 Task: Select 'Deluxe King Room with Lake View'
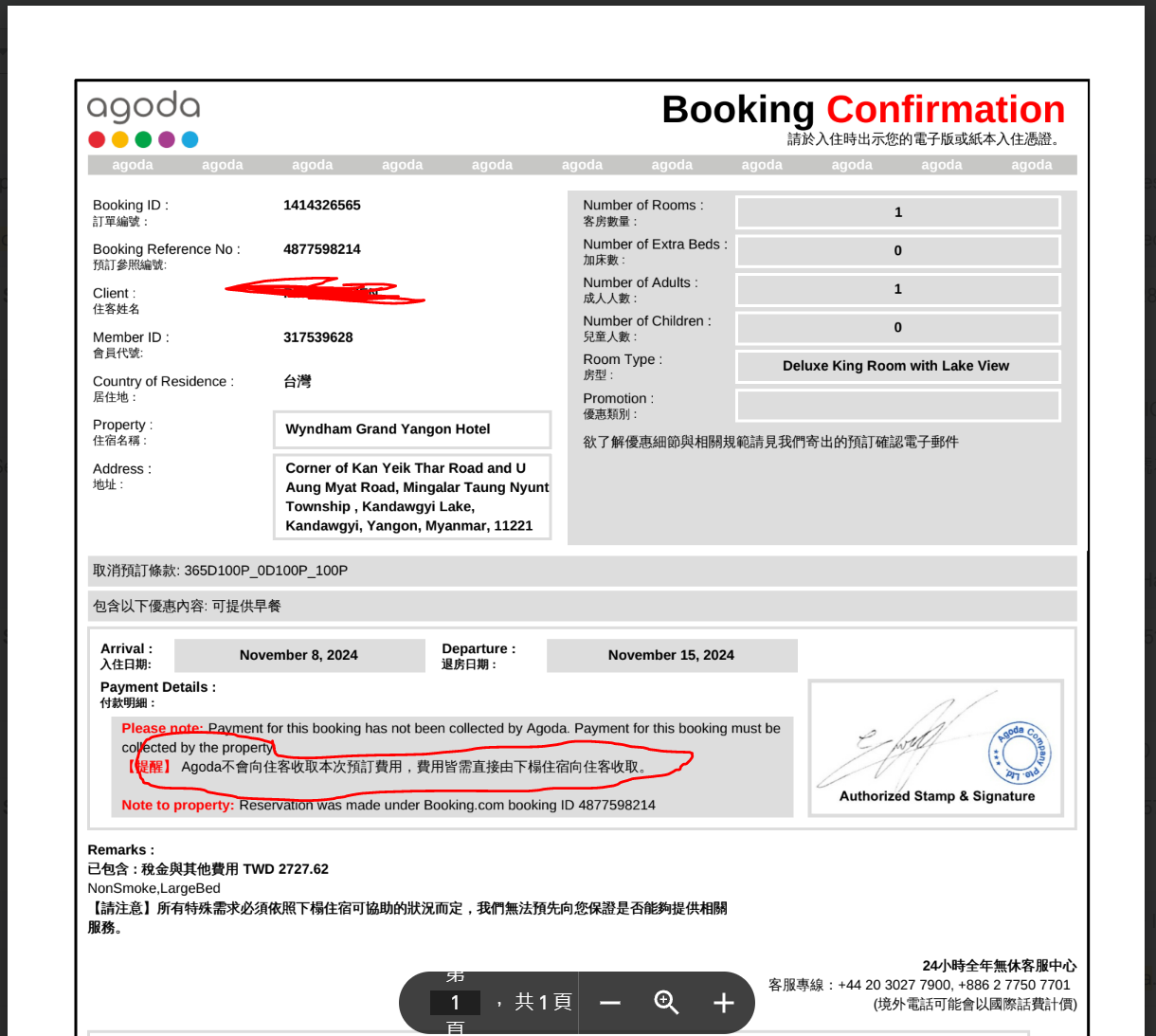click(896, 366)
